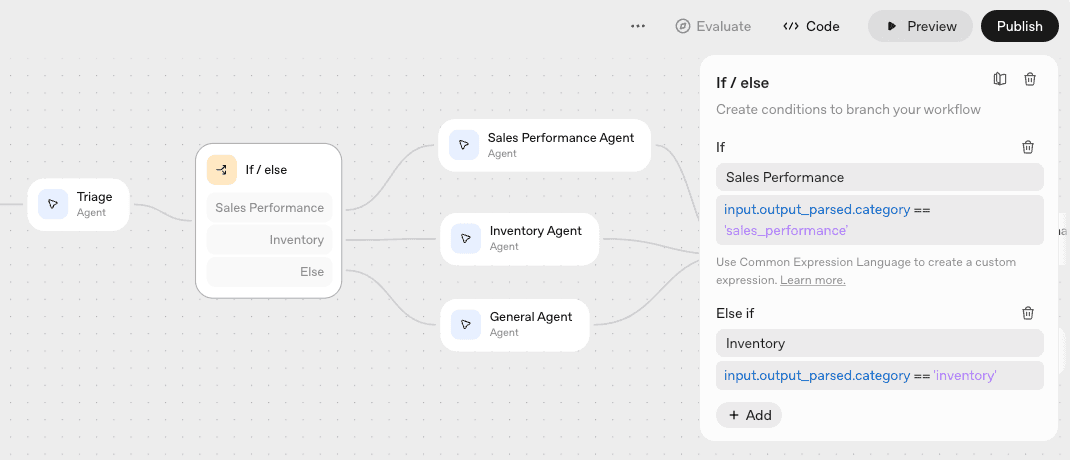This screenshot has height=460, width=1070.
Task: Click the General Agent node icon
Action: click(x=465, y=324)
